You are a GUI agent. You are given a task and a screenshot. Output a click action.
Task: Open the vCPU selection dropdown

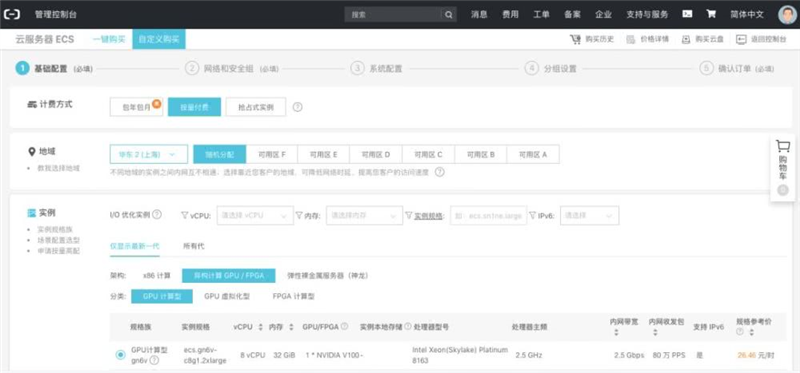(x=255, y=215)
